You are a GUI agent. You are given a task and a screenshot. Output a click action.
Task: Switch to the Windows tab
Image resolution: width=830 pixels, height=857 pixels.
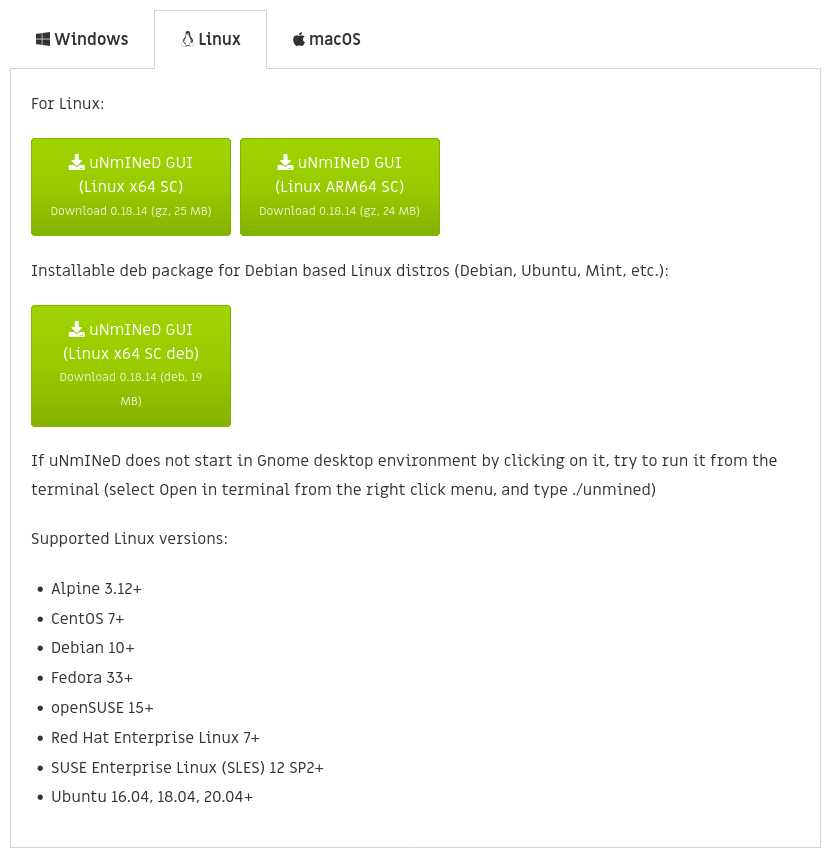coord(82,39)
